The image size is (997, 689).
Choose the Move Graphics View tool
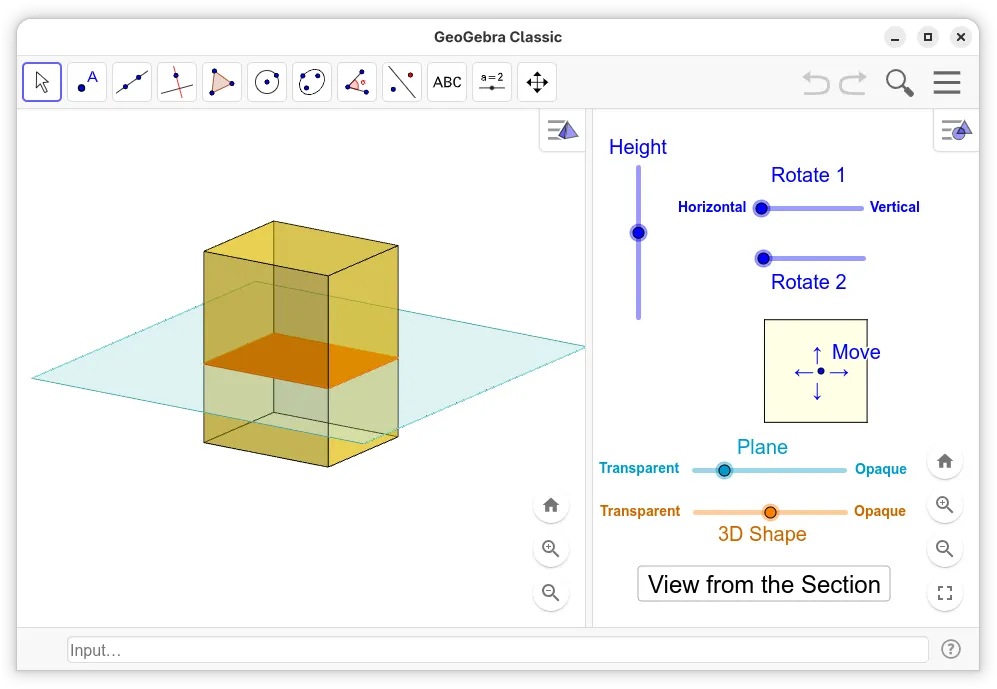537,82
